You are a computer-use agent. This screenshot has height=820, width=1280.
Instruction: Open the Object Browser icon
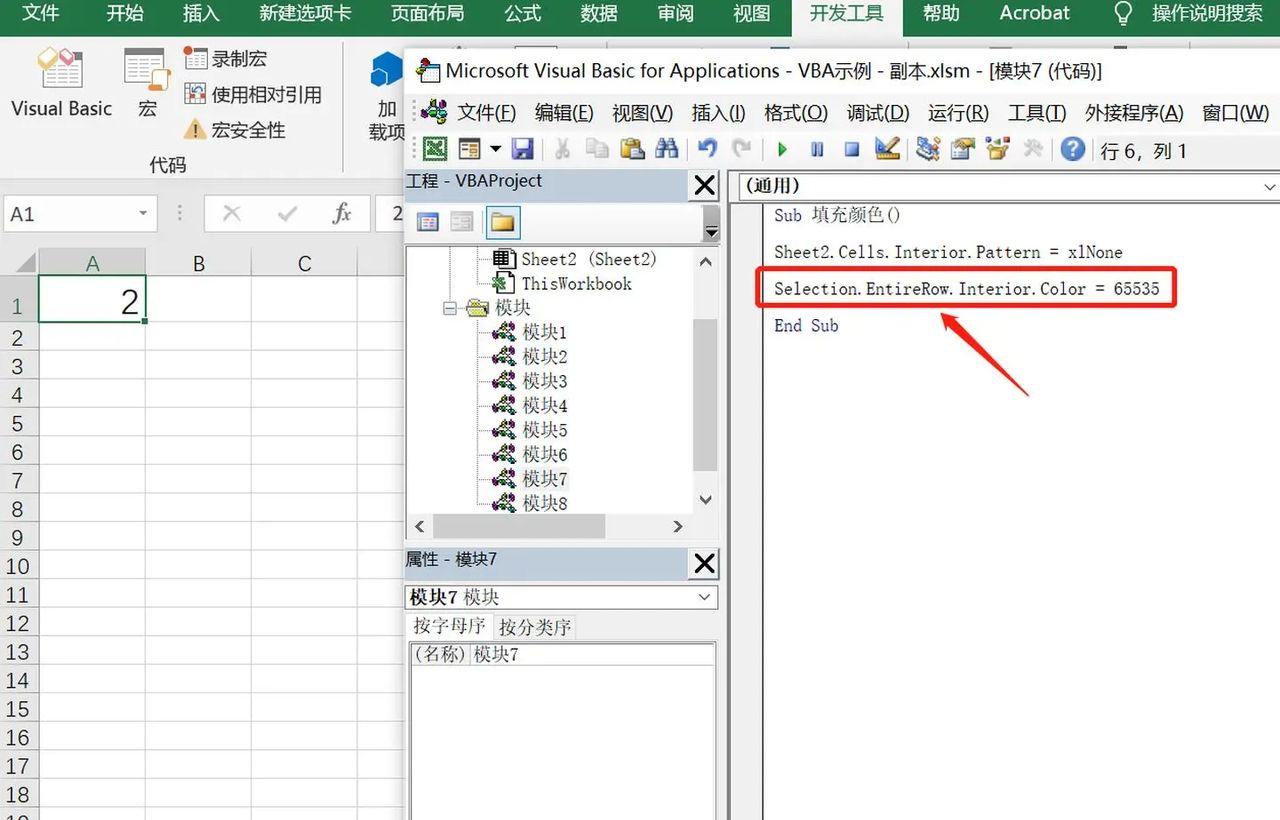995,149
